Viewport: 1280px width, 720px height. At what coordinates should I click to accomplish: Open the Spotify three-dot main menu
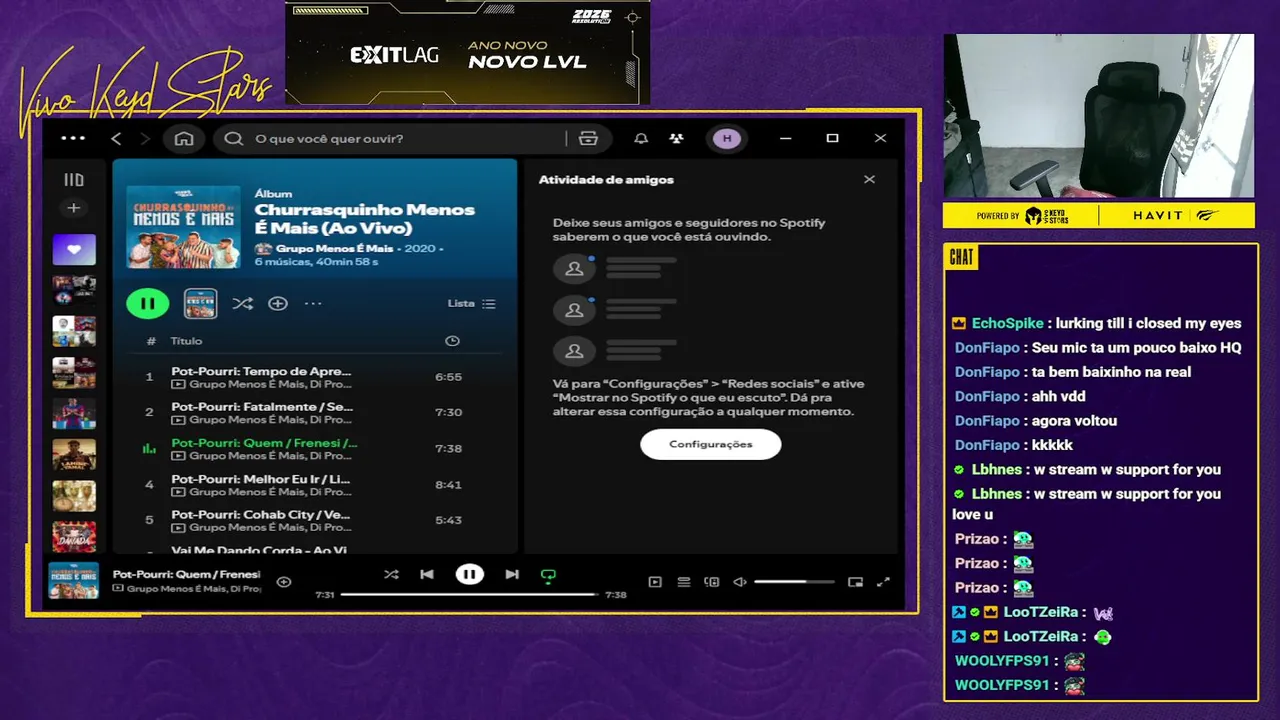73,139
